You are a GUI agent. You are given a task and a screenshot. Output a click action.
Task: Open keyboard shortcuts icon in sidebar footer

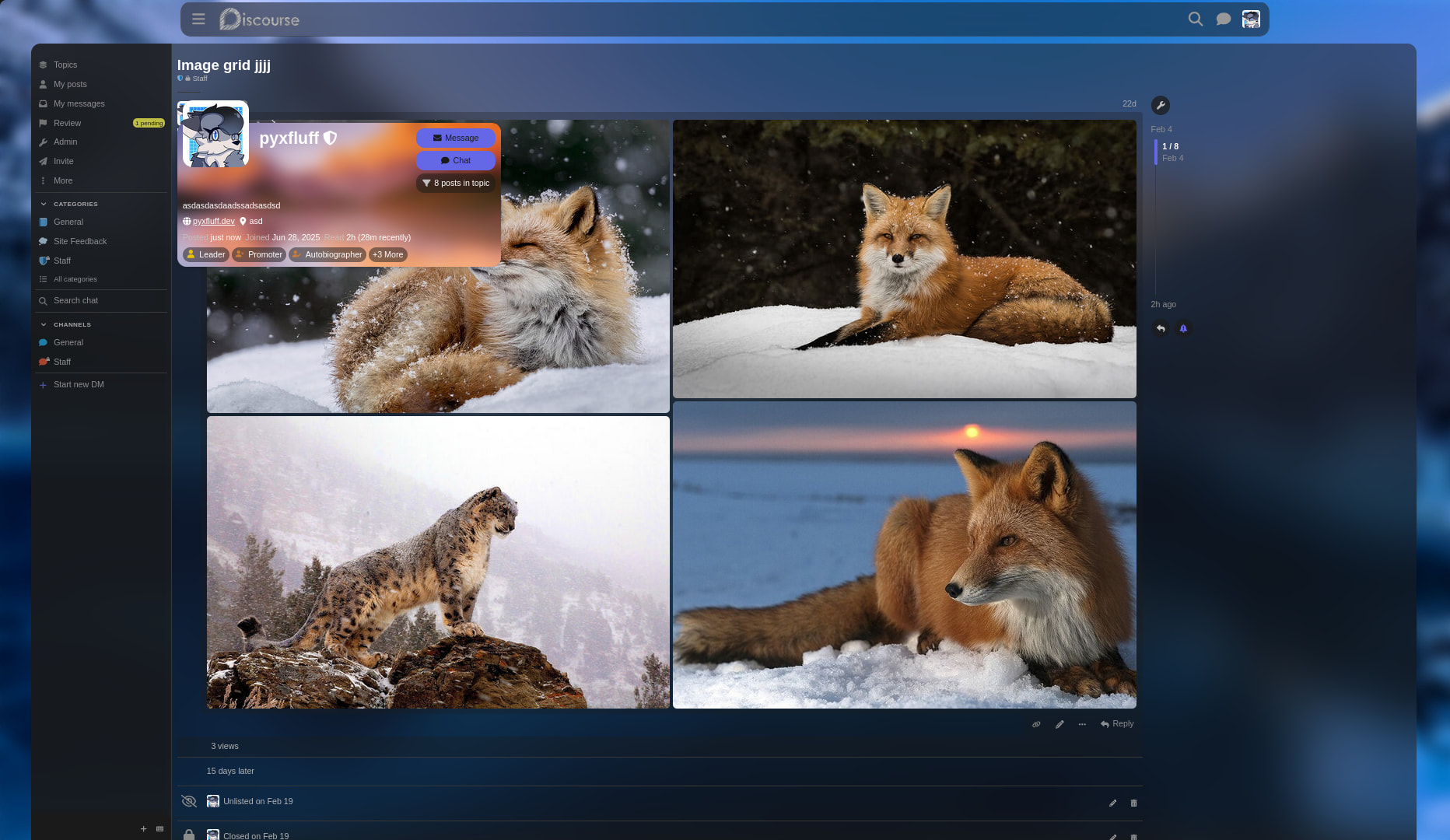tap(159, 829)
